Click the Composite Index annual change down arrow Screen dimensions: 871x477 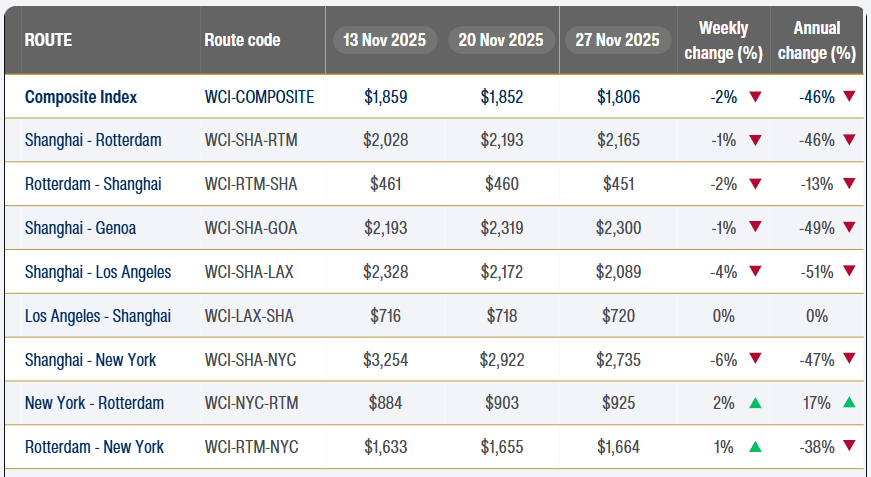click(x=849, y=97)
